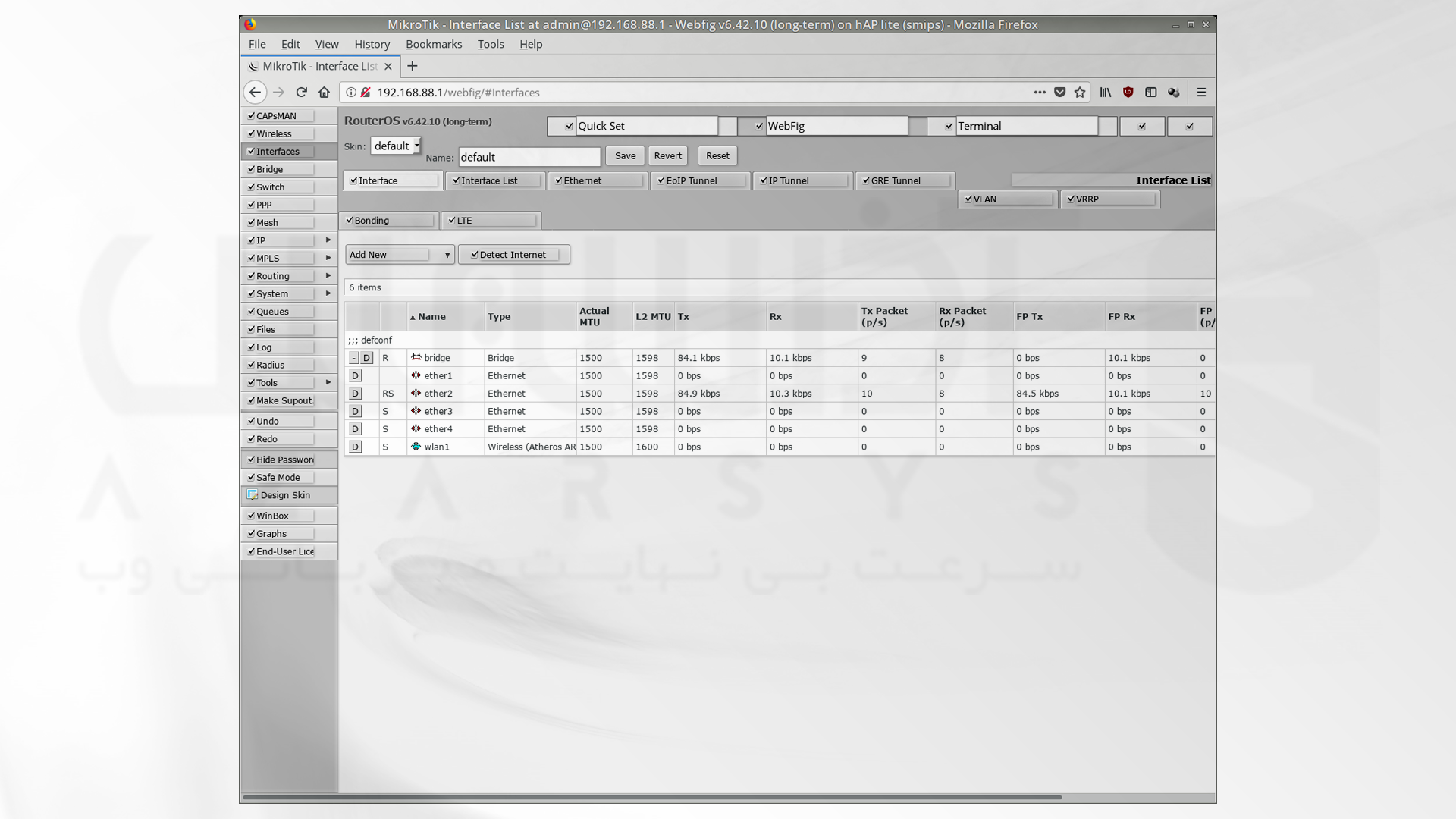The image size is (1456, 819).
Task: Toggle the WebFig checkbox
Action: click(x=759, y=127)
